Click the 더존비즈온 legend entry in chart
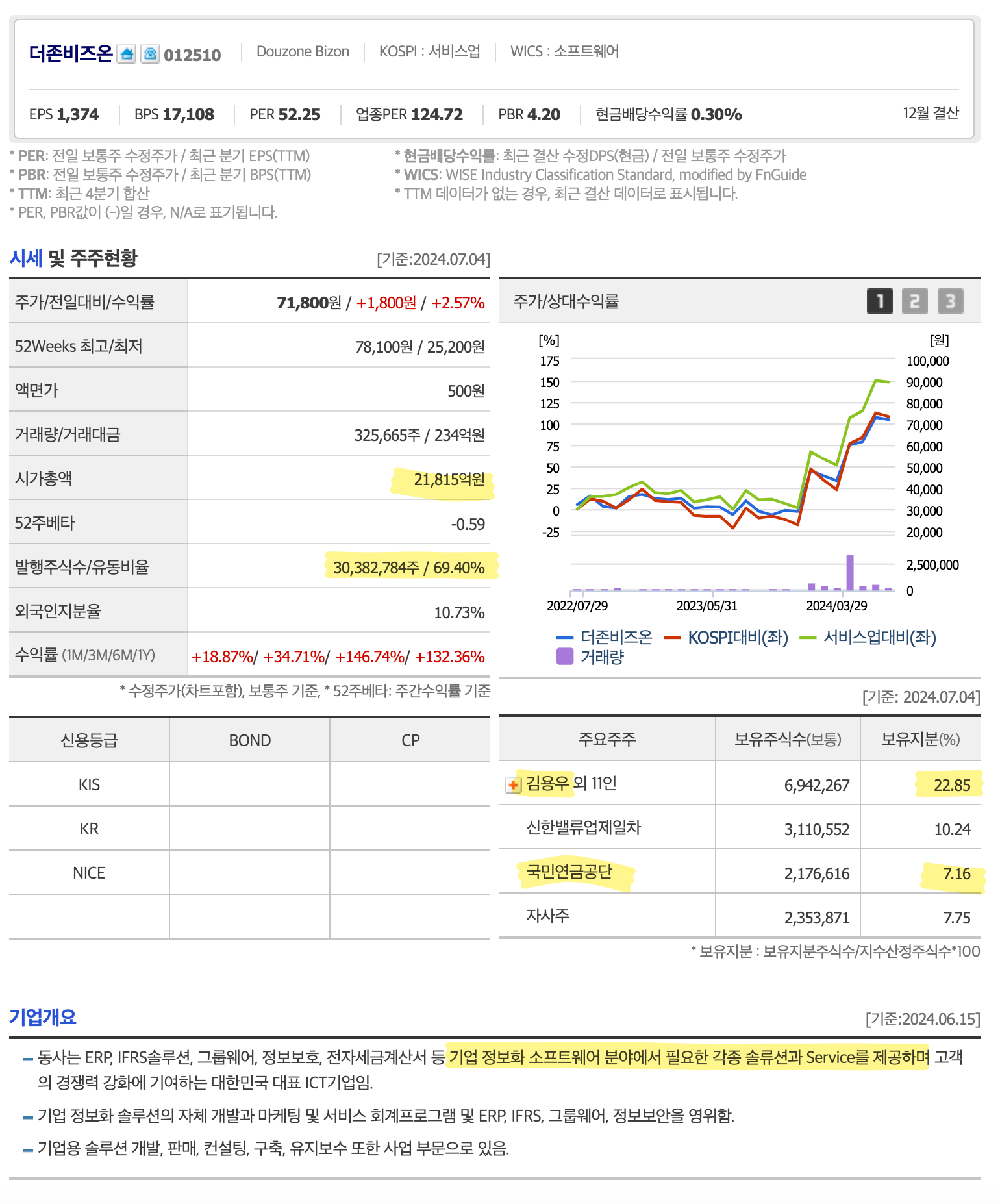Image resolution: width=1000 pixels, height=1204 pixels. [x=605, y=637]
